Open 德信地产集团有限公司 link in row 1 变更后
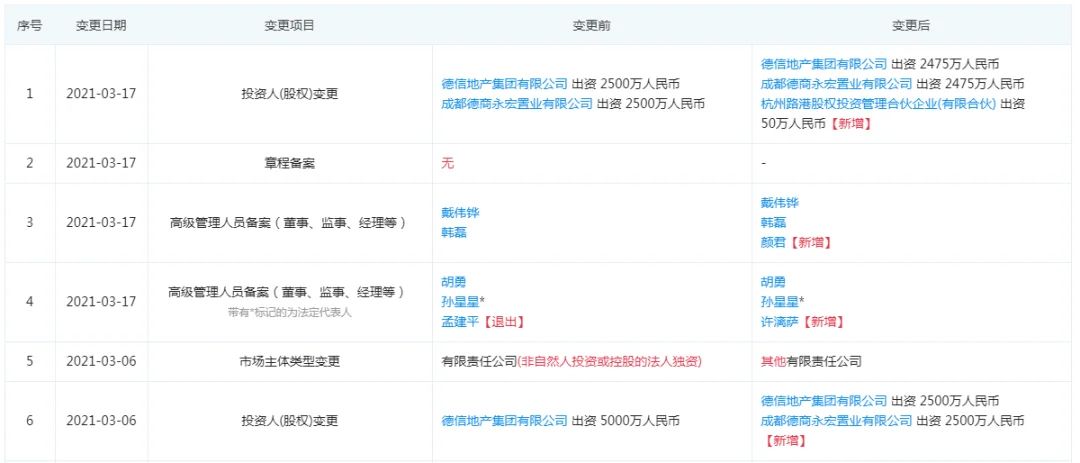The image size is (1080, 463). coord(824,64)
